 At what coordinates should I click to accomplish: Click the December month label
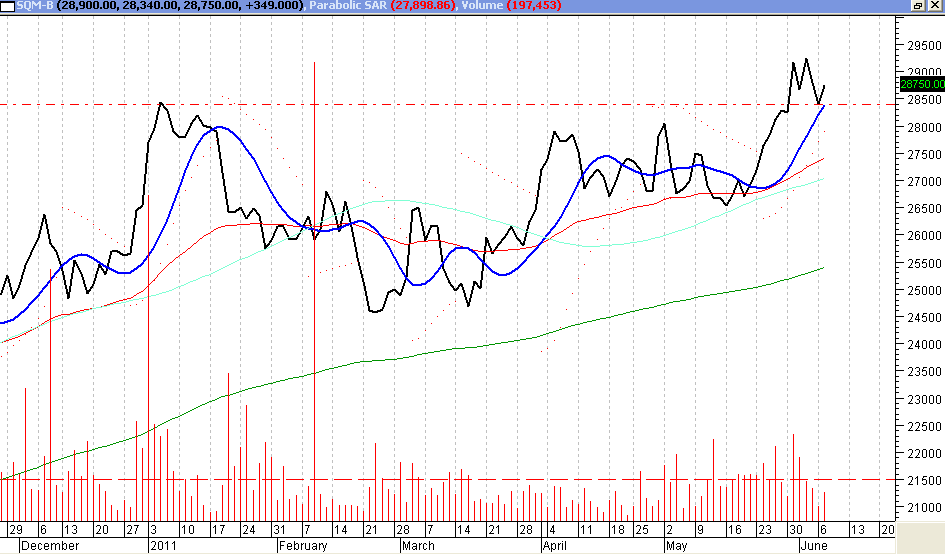point(50,546)
